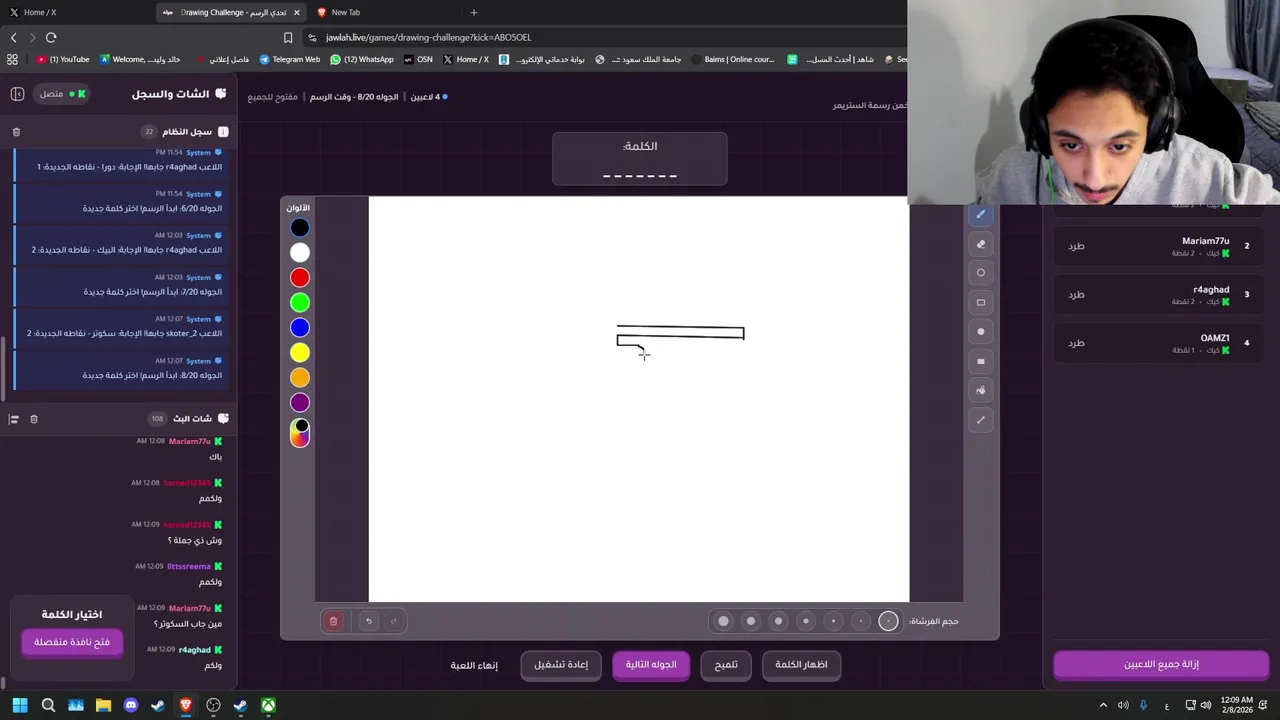Pick the red color swatch
The width and height of the screenshot is (1280, 720).
[x=300, y=278]
